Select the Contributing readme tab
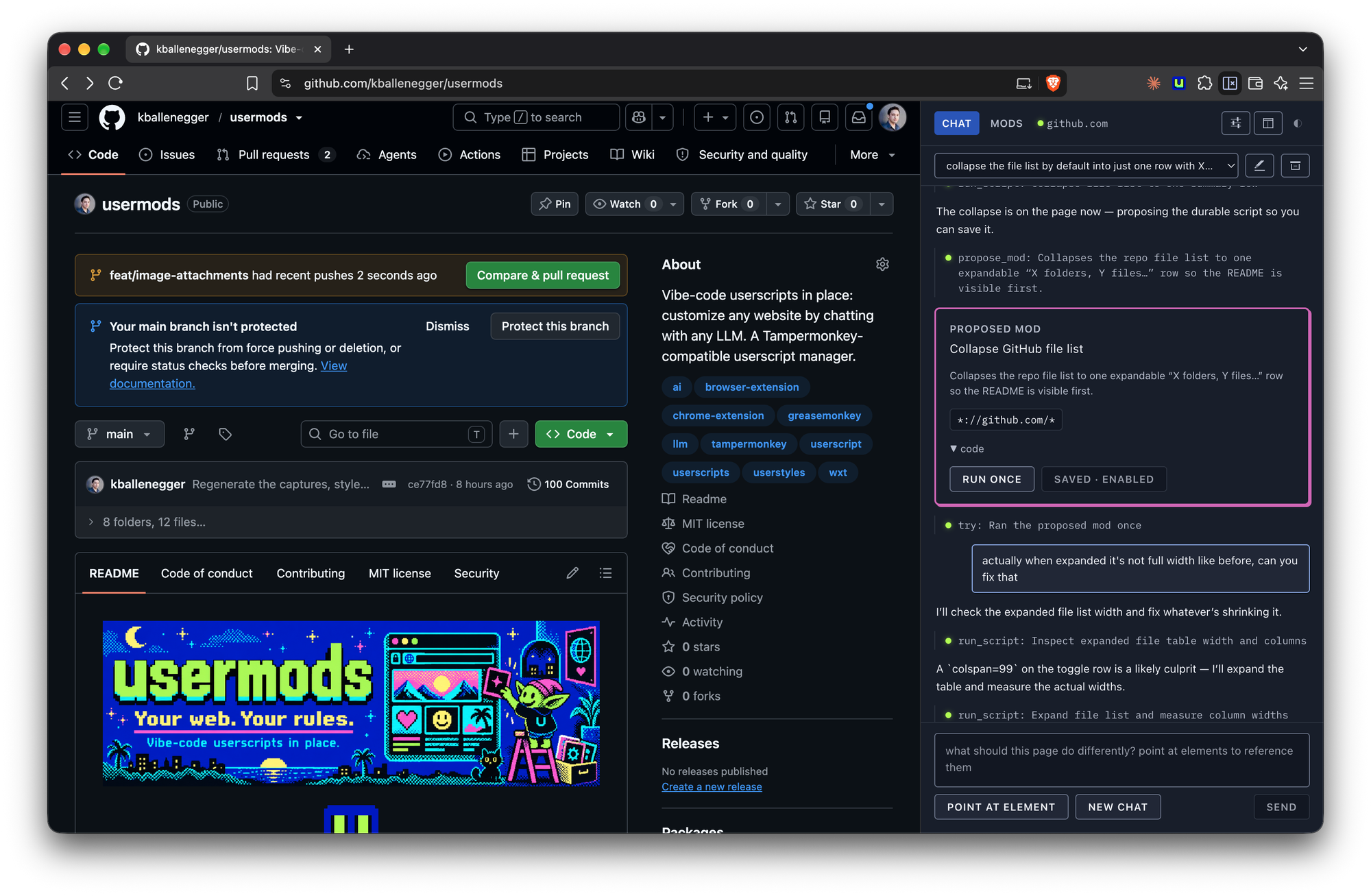This screenshot has height=896, width=1371. click(x=311, y=573)
